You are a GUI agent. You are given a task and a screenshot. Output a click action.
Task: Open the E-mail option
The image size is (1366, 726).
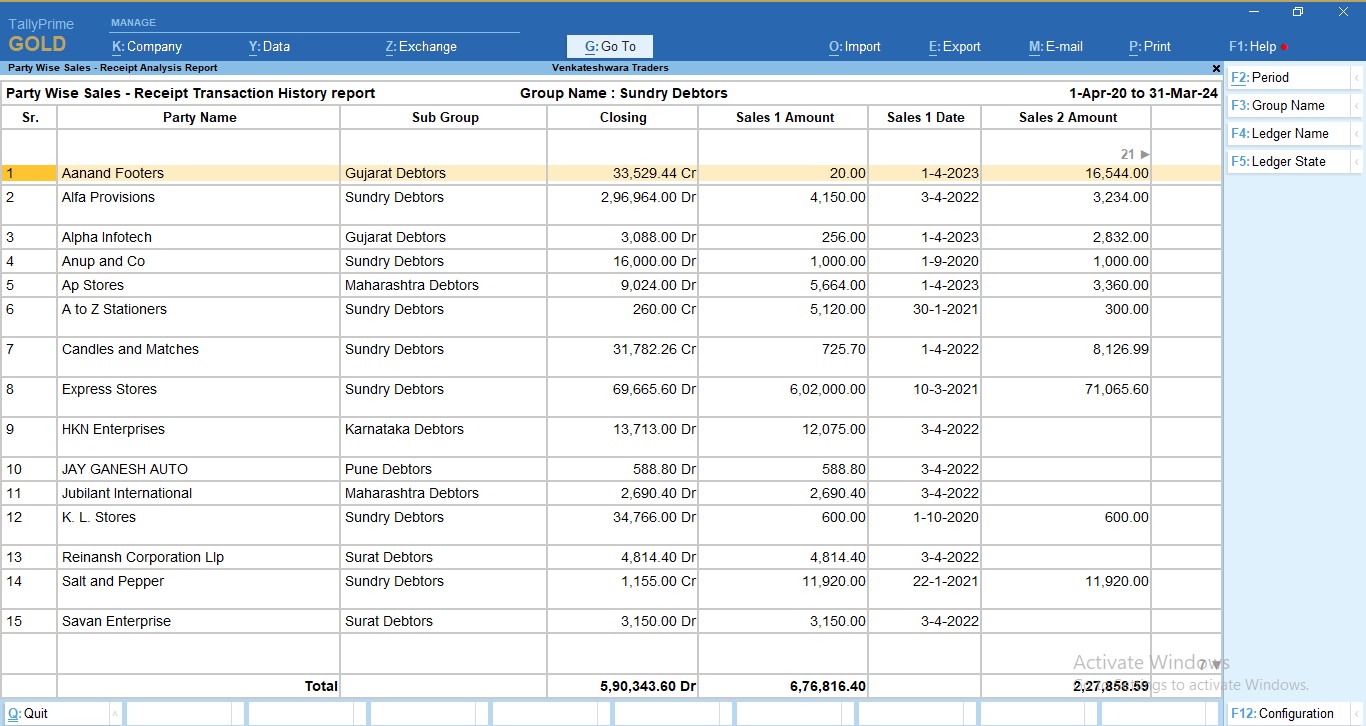point(1056,46)
